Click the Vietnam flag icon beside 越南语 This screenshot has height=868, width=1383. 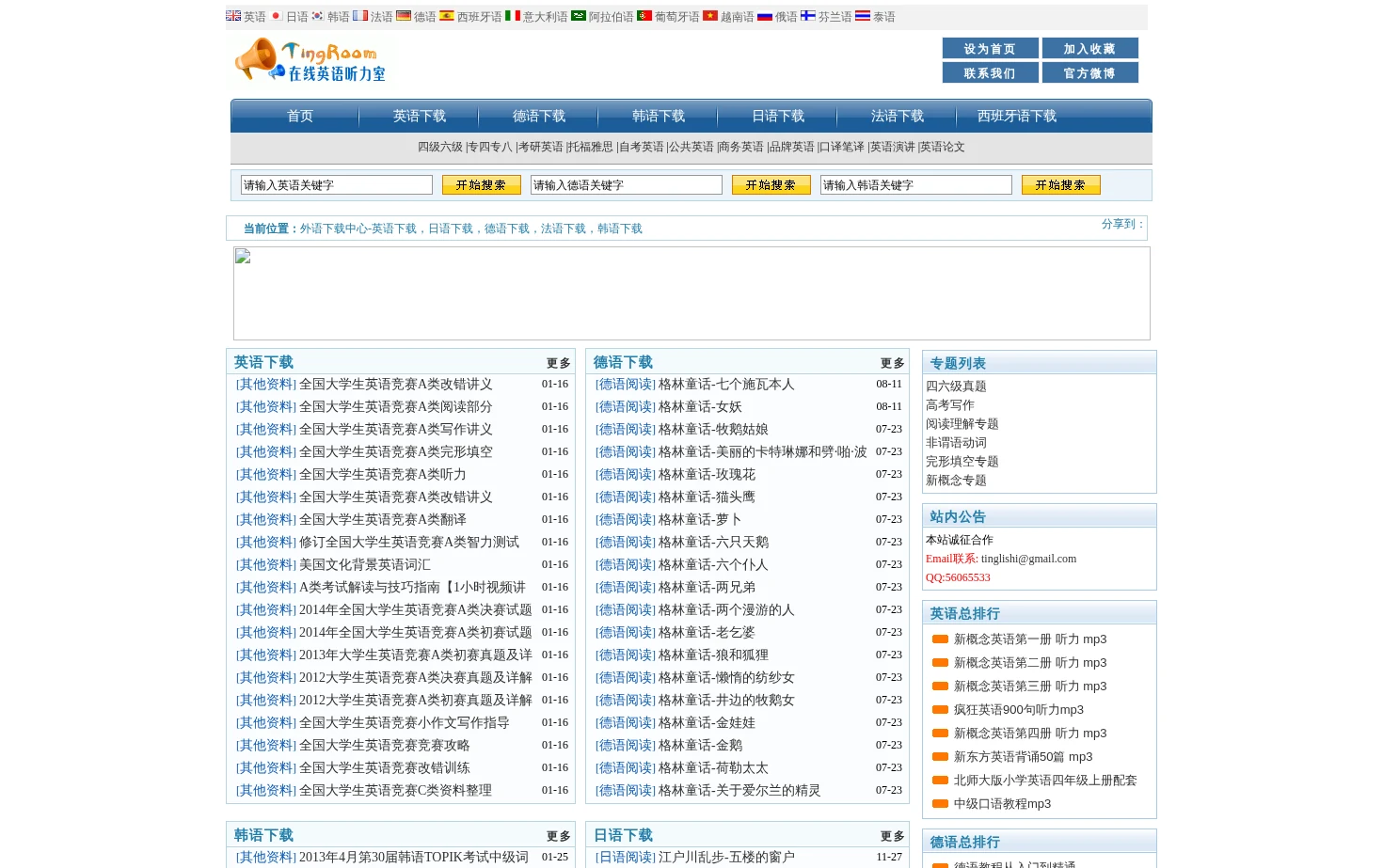point(710,16)
